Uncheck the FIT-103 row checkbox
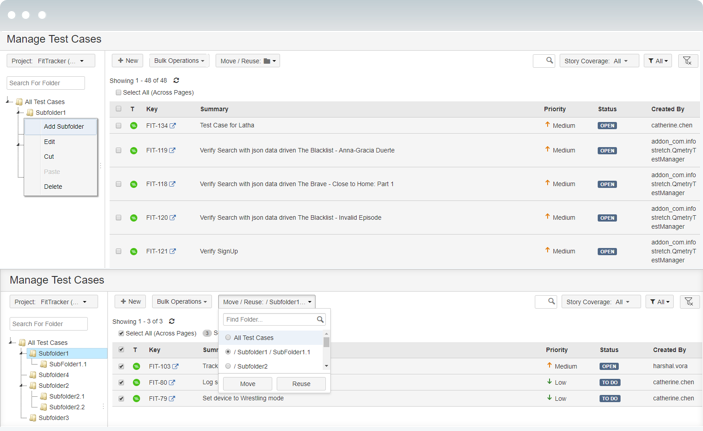The image size is (703, 431). pyautogui.click(x=121, y=366)
